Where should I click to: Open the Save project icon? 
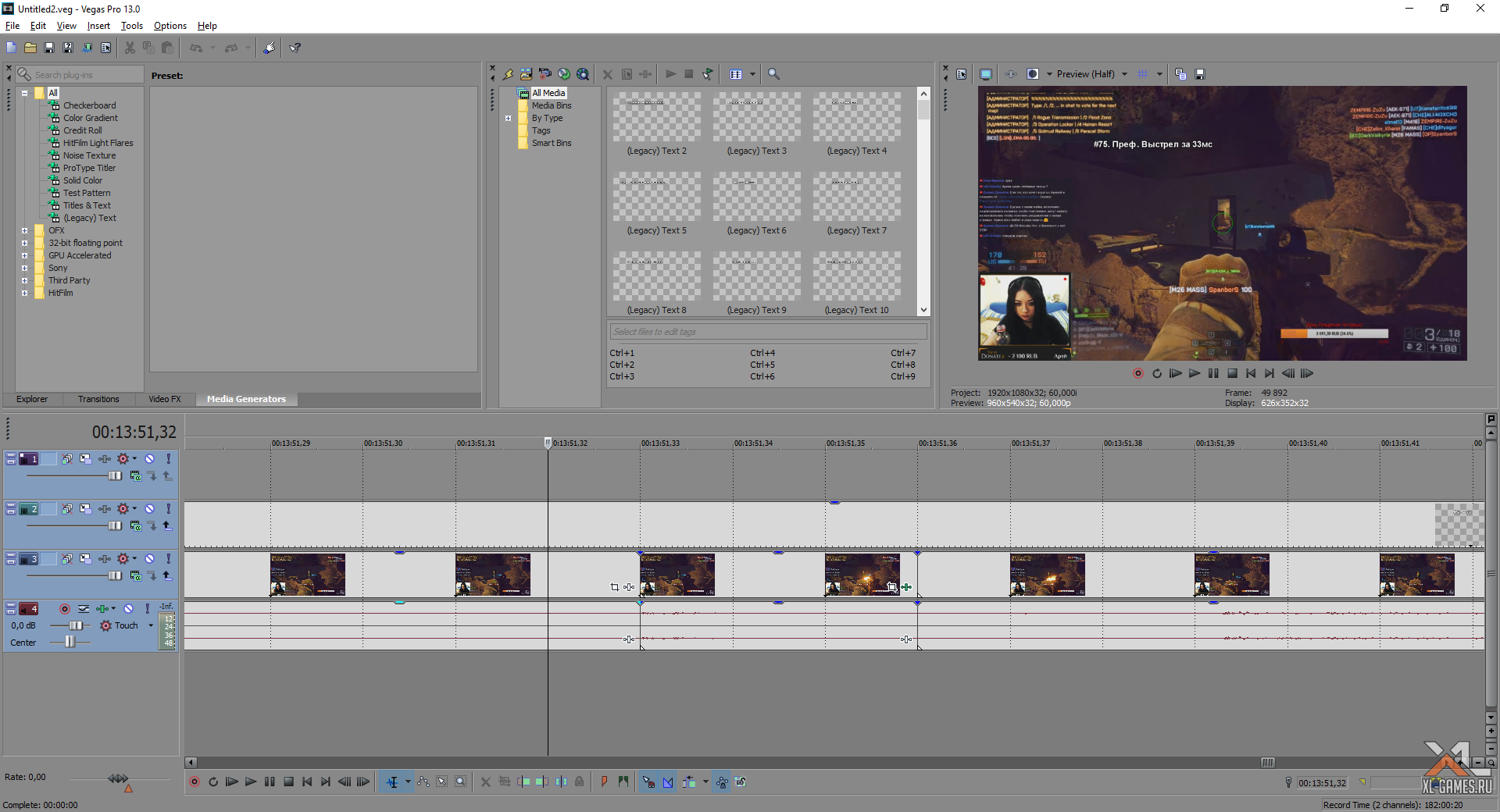point(49,48)
